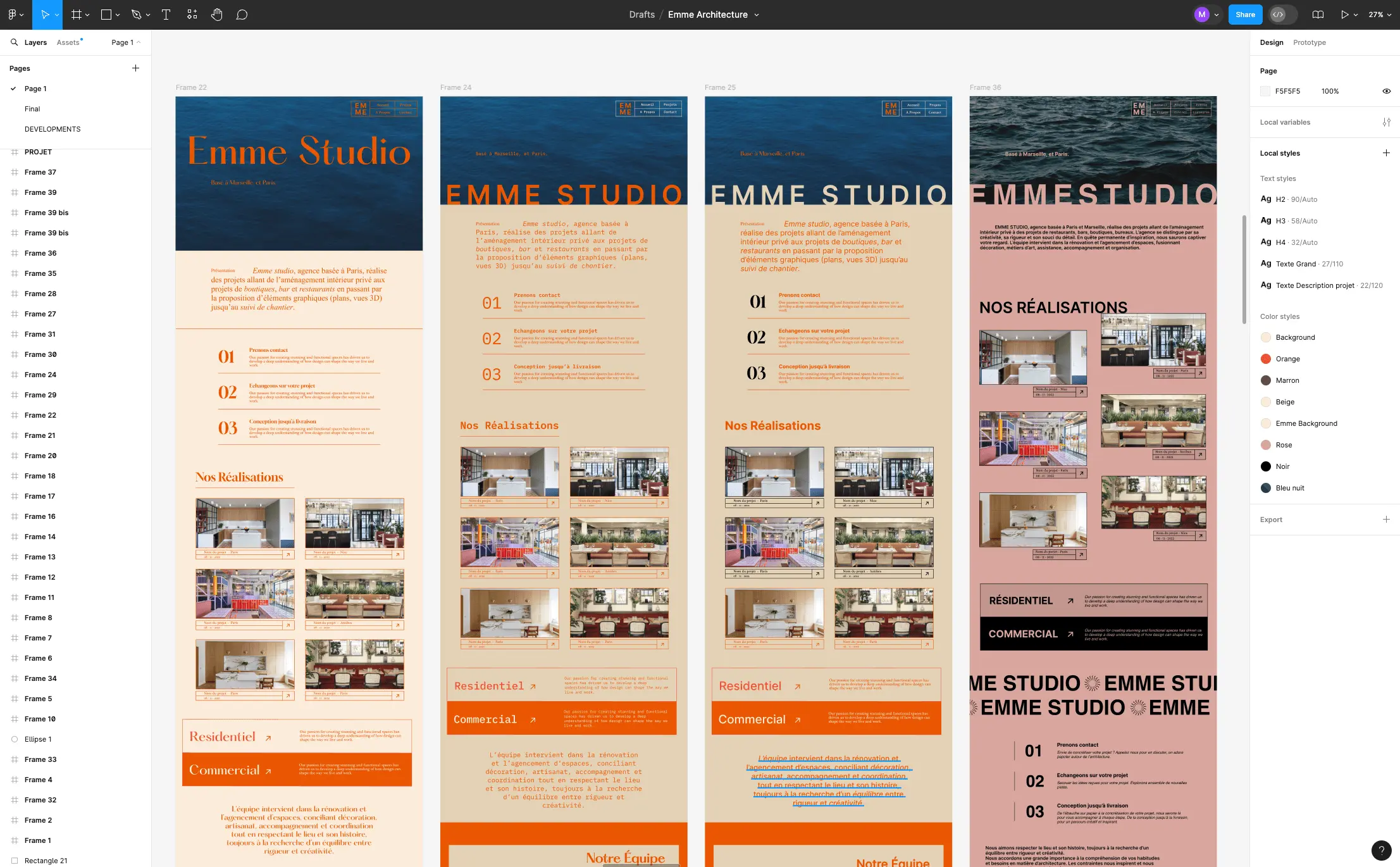This screenshot has width=1400, height=867.
Task: Select the Rectangle 21 layer icon
Action: [15, 861]
